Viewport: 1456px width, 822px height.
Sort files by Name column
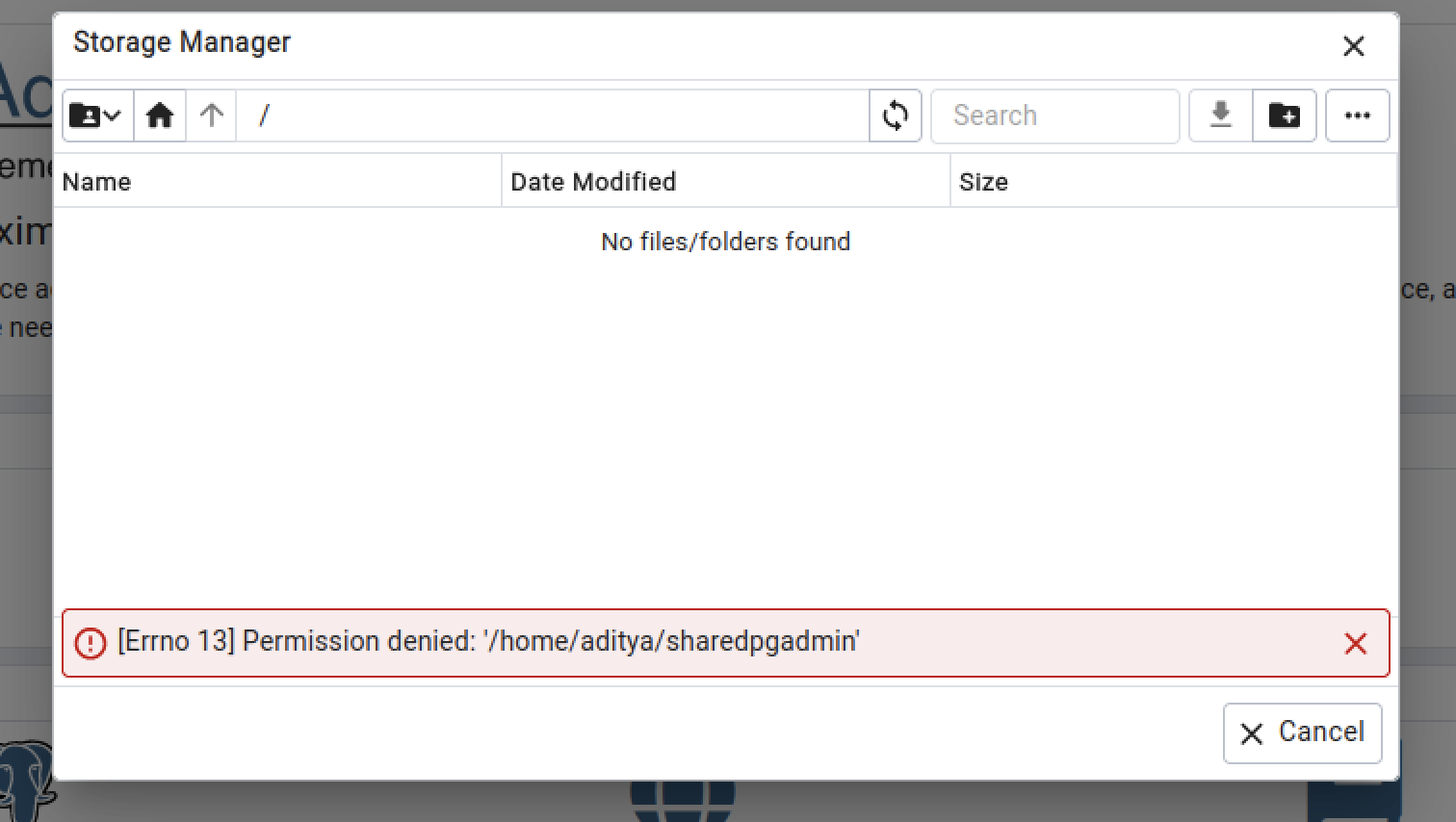[96, 181]
